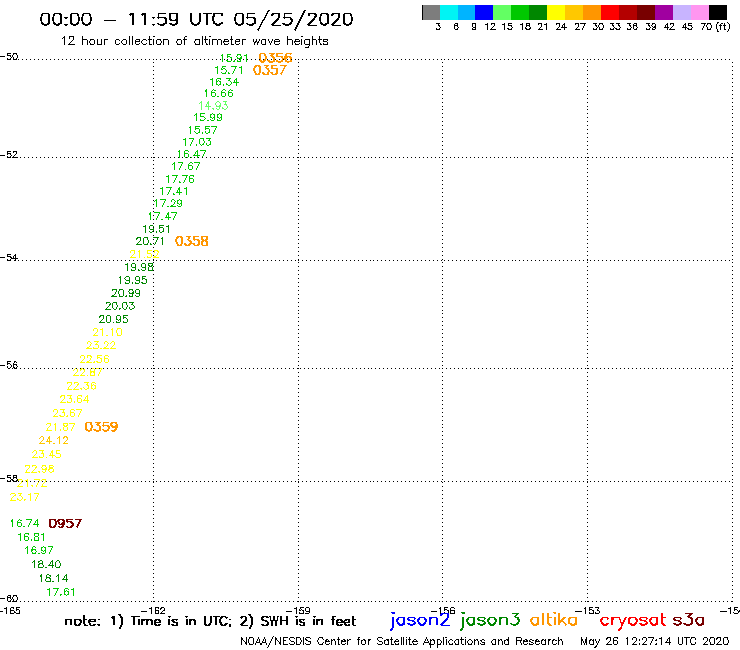Click the s3a satellite legend label

(x=688, y=620)
